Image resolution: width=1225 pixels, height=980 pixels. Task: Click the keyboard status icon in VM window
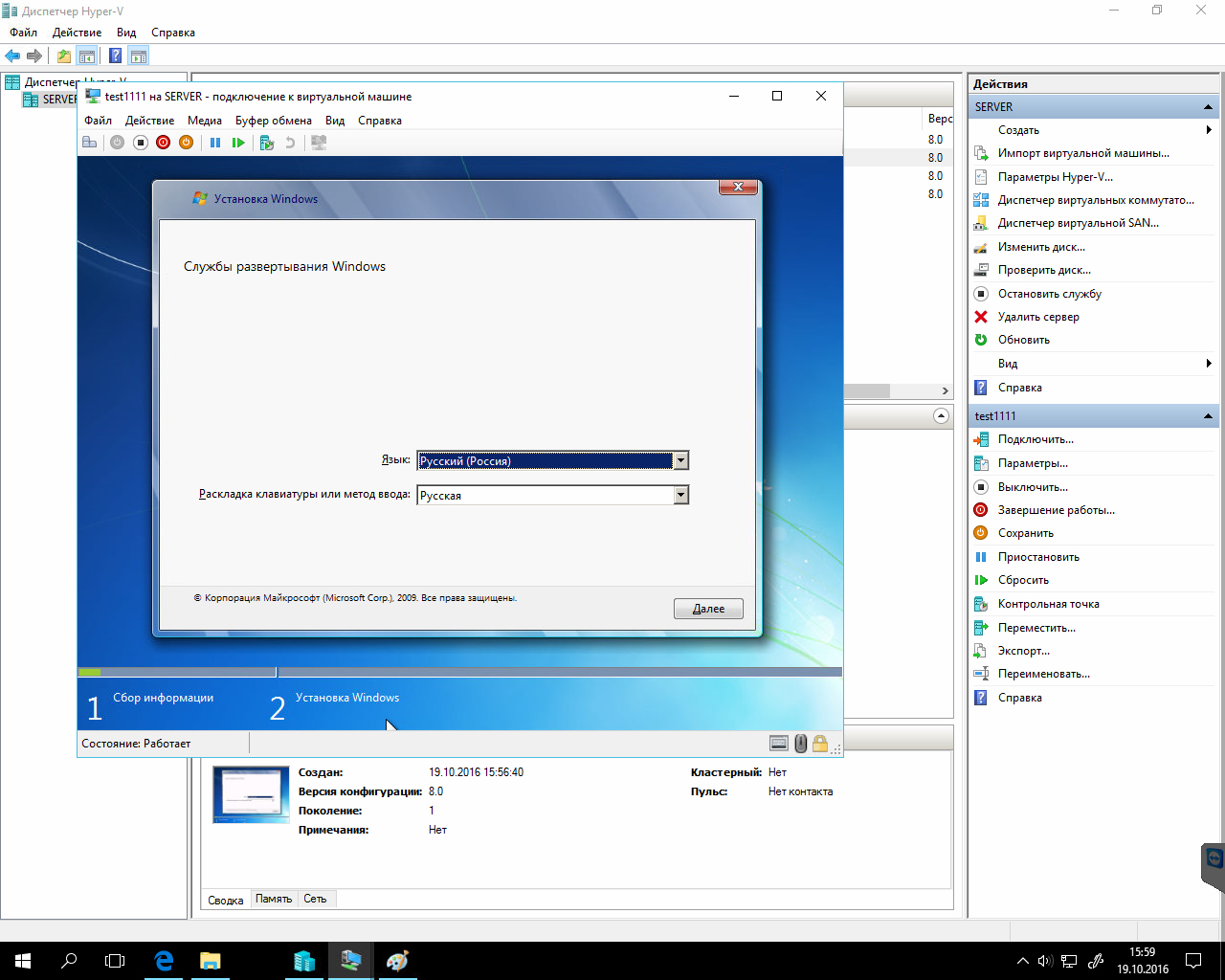(x=779, y=744)
